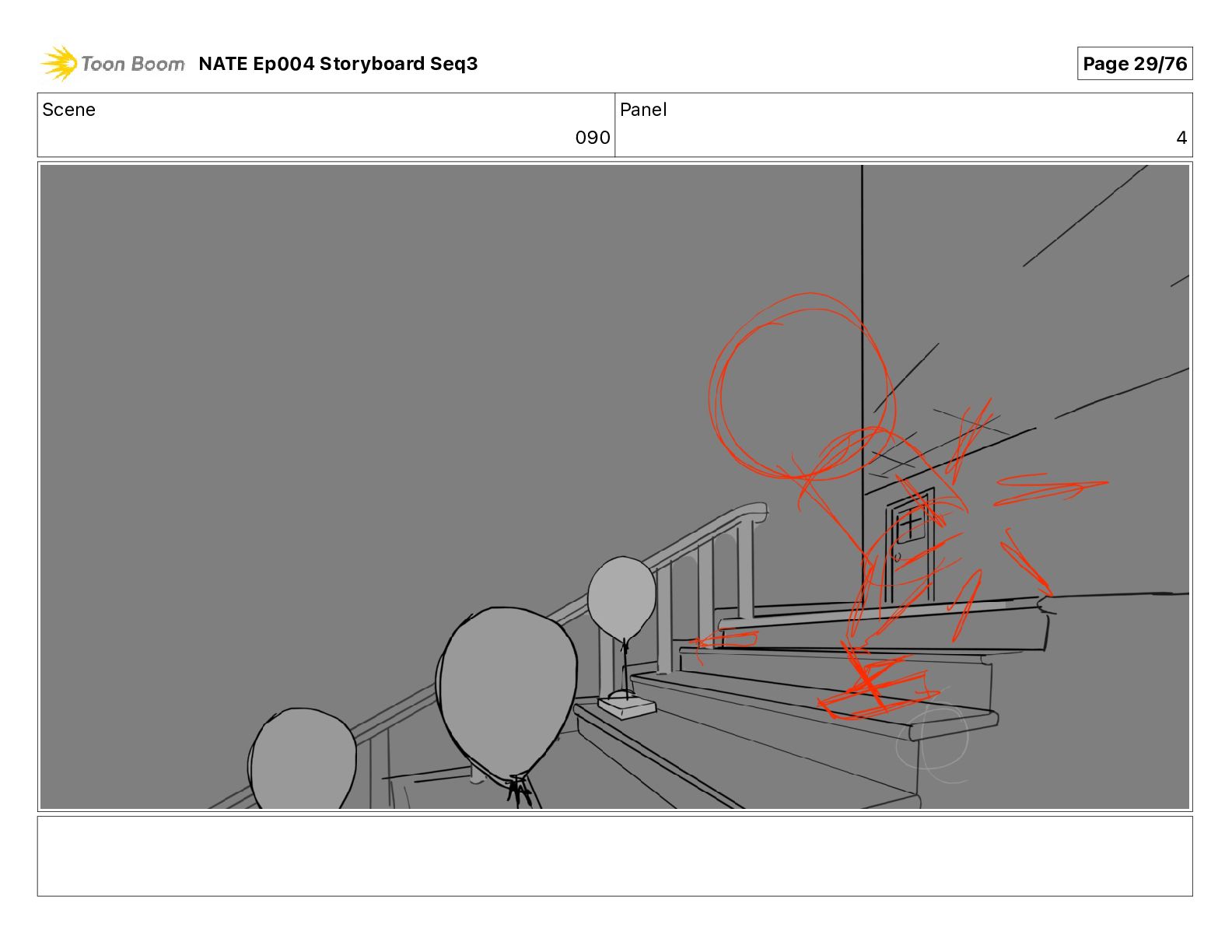
Task: Click the 'Page 29/76' page indicator
Action: pos(1135,64)
